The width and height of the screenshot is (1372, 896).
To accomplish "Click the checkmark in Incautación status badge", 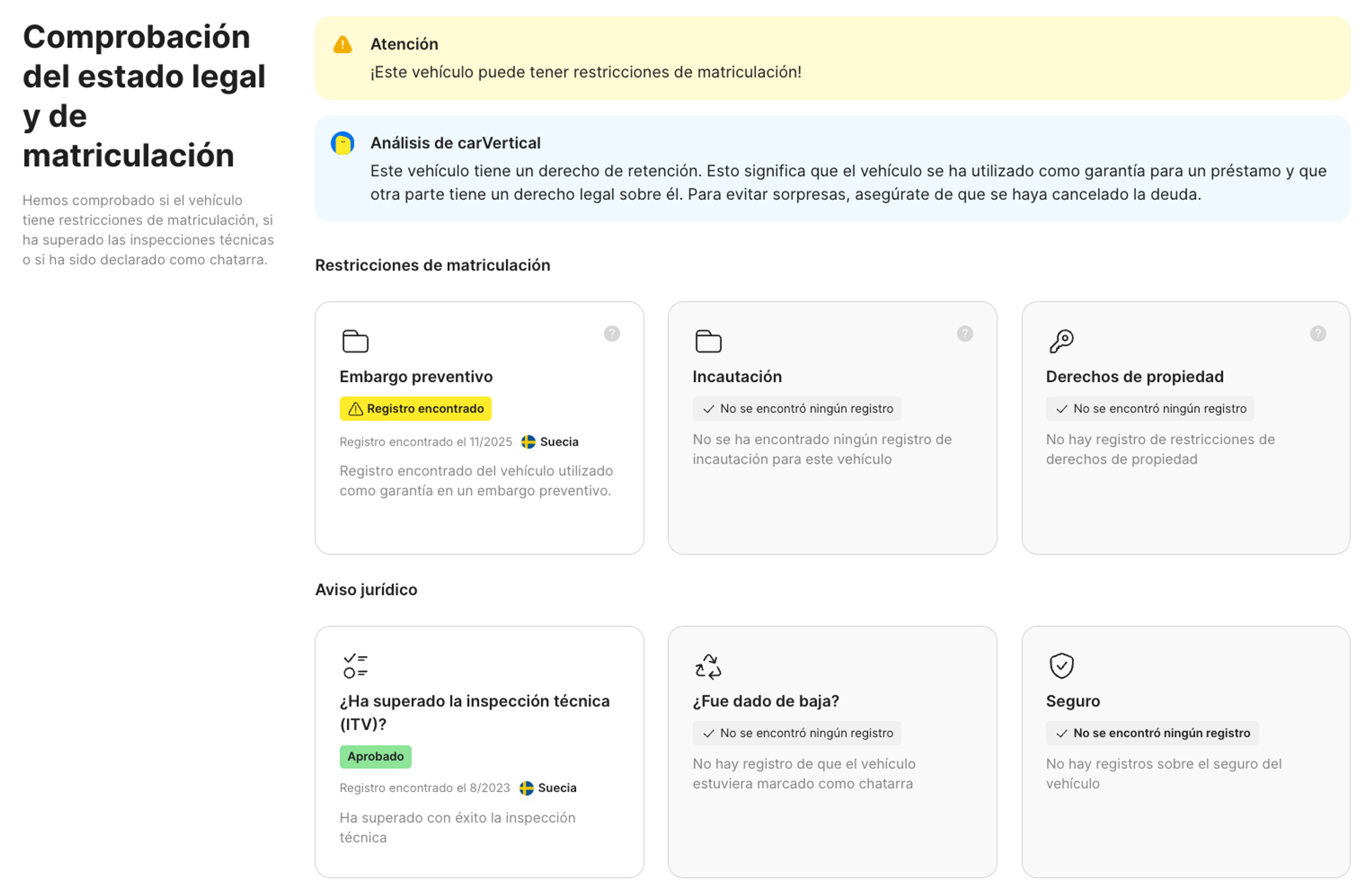I will (x=709, y=409).
